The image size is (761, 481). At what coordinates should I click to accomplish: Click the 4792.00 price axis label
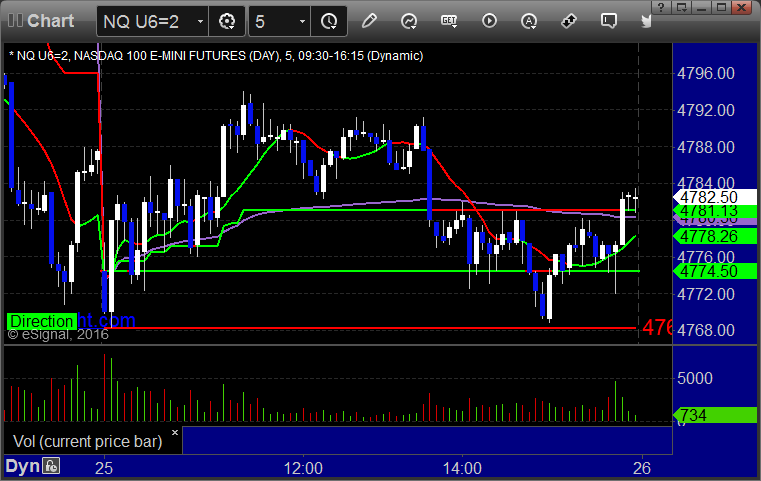click(x=706, y=110)
